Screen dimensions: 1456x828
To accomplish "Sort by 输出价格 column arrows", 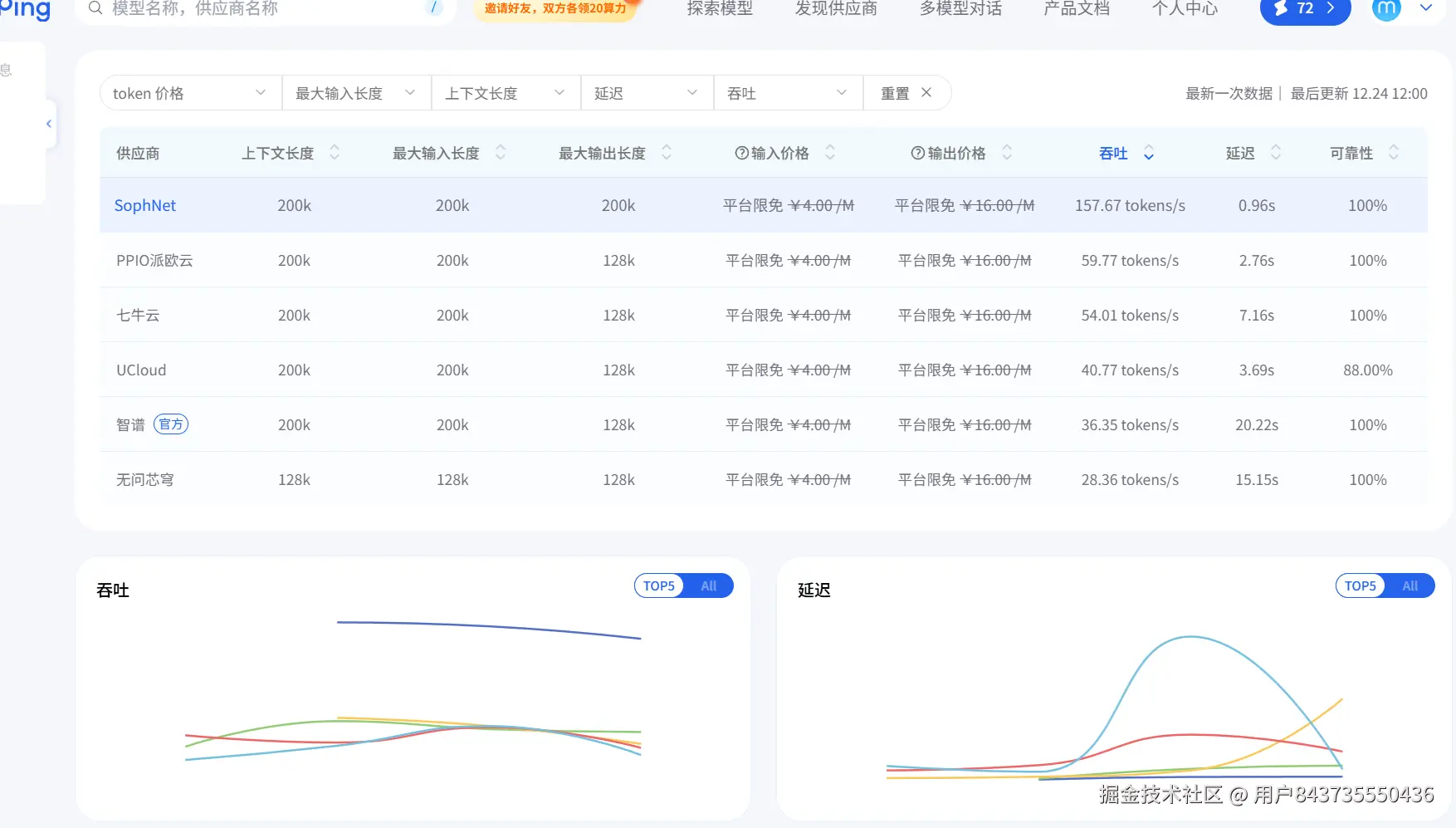I will pos(1007,153).
